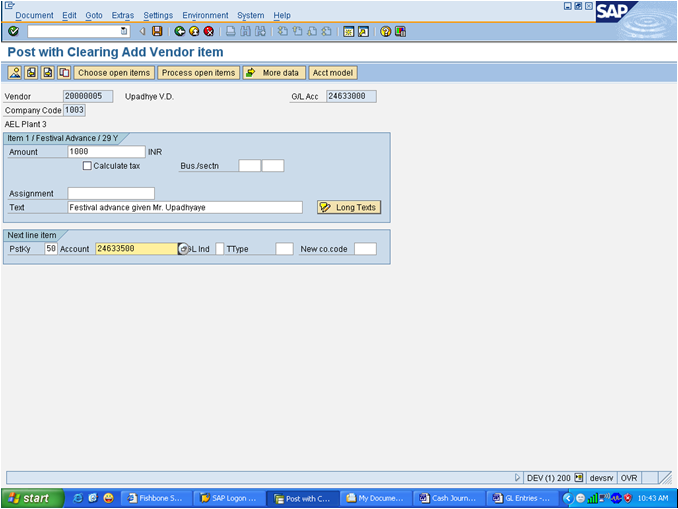Screen dimensions: 678x509
Task: Click the green Back arrow icon
Action: click(x=180, y=31)
